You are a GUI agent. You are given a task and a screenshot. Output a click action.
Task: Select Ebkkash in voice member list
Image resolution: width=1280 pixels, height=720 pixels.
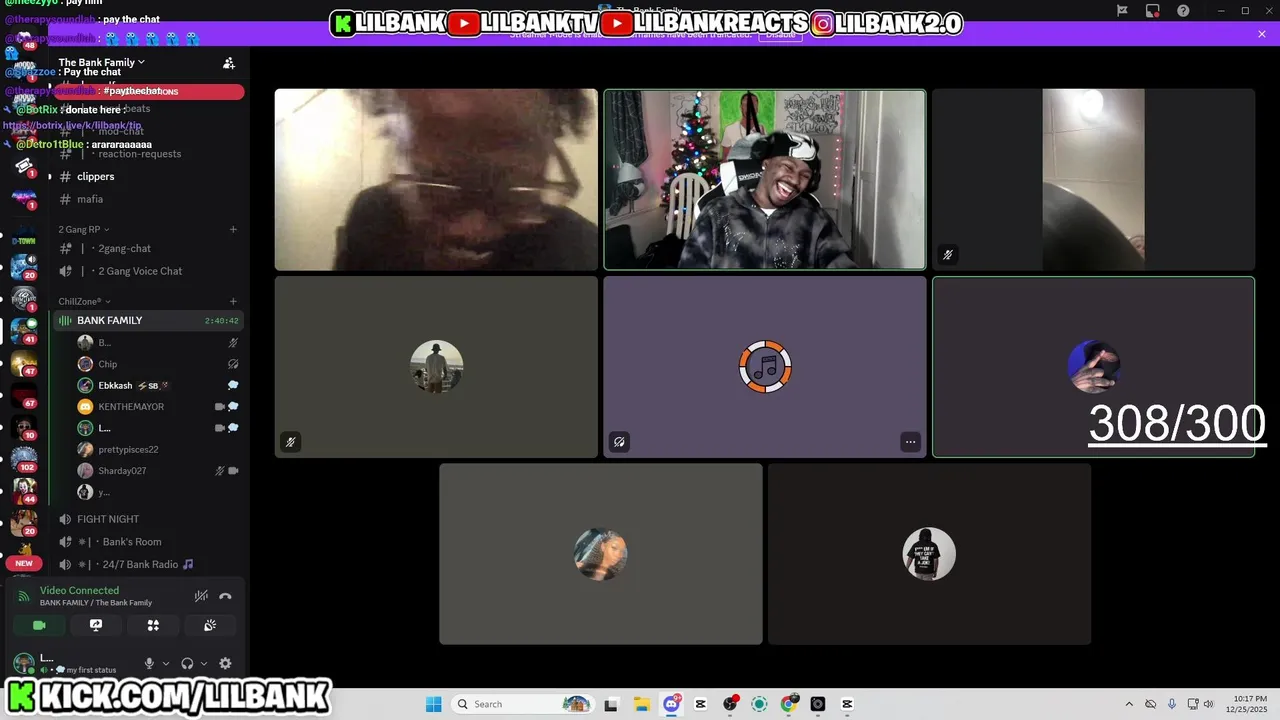click(x=158, y=385)
